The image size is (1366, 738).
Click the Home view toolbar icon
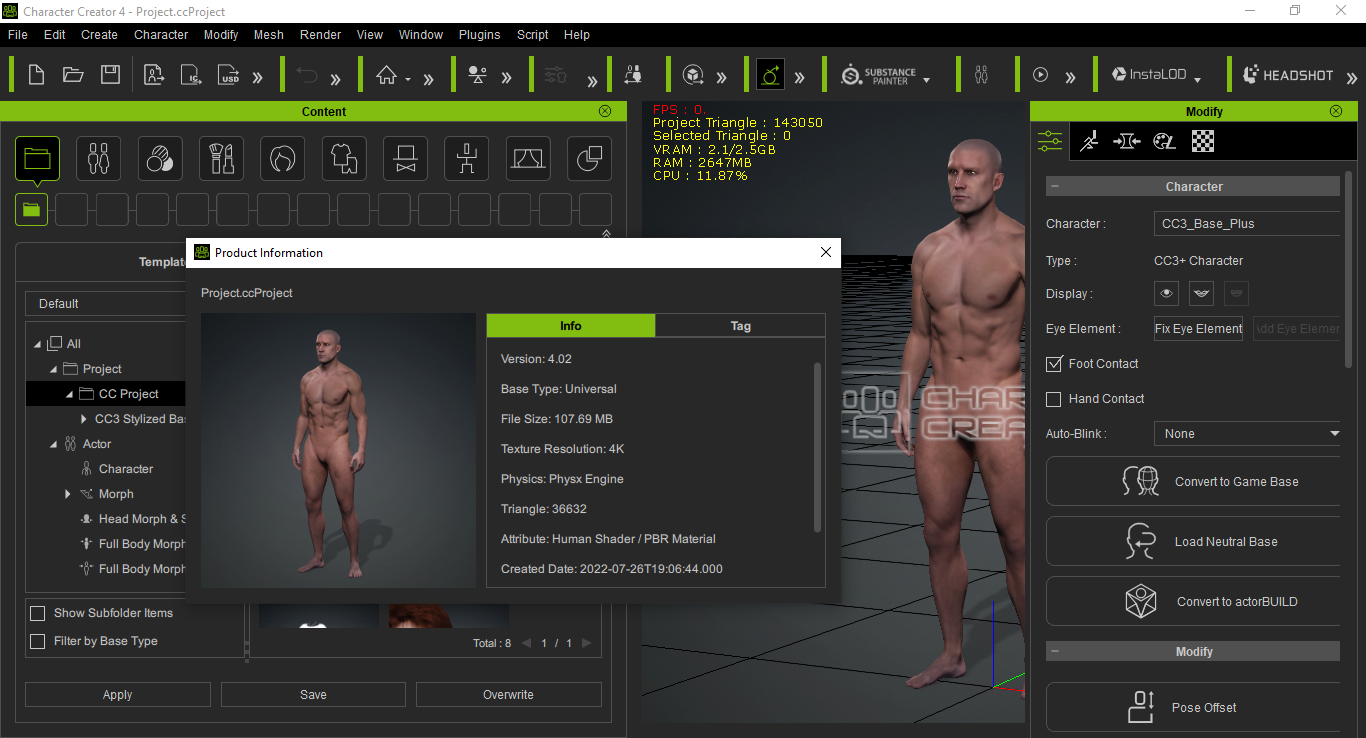coord(386,75)
